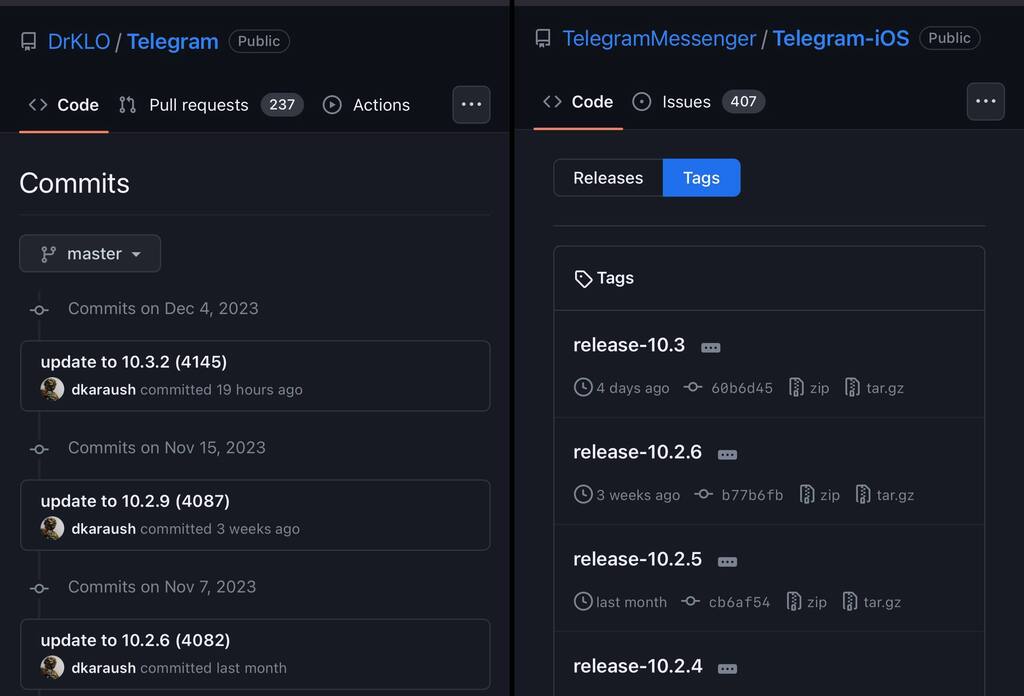This screenshot has height=696, width=1024.
Task: Click dkaraush name on 10.3.2 commit
Action: 103,390
